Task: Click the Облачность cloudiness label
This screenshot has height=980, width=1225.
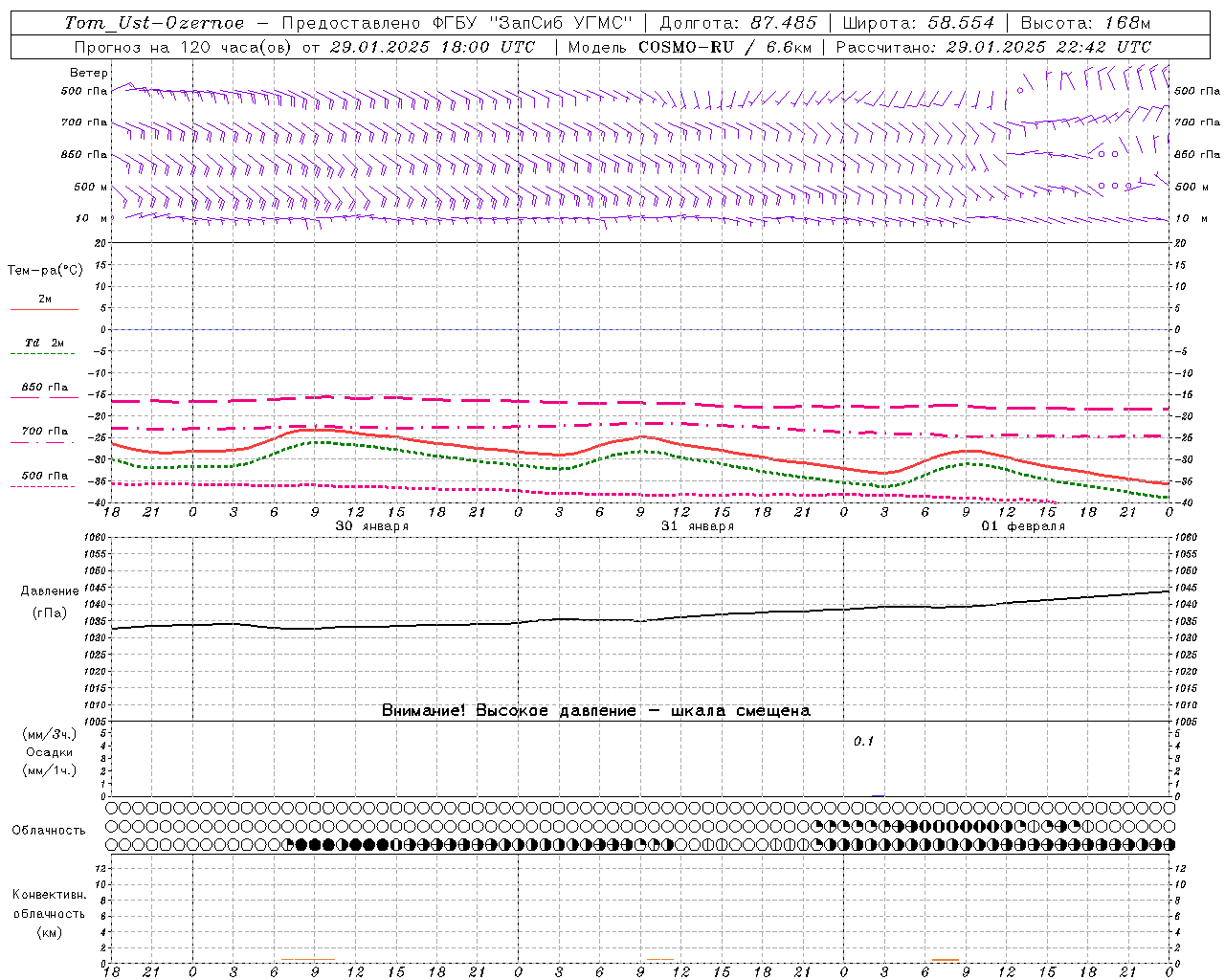Action: [49, 830]
